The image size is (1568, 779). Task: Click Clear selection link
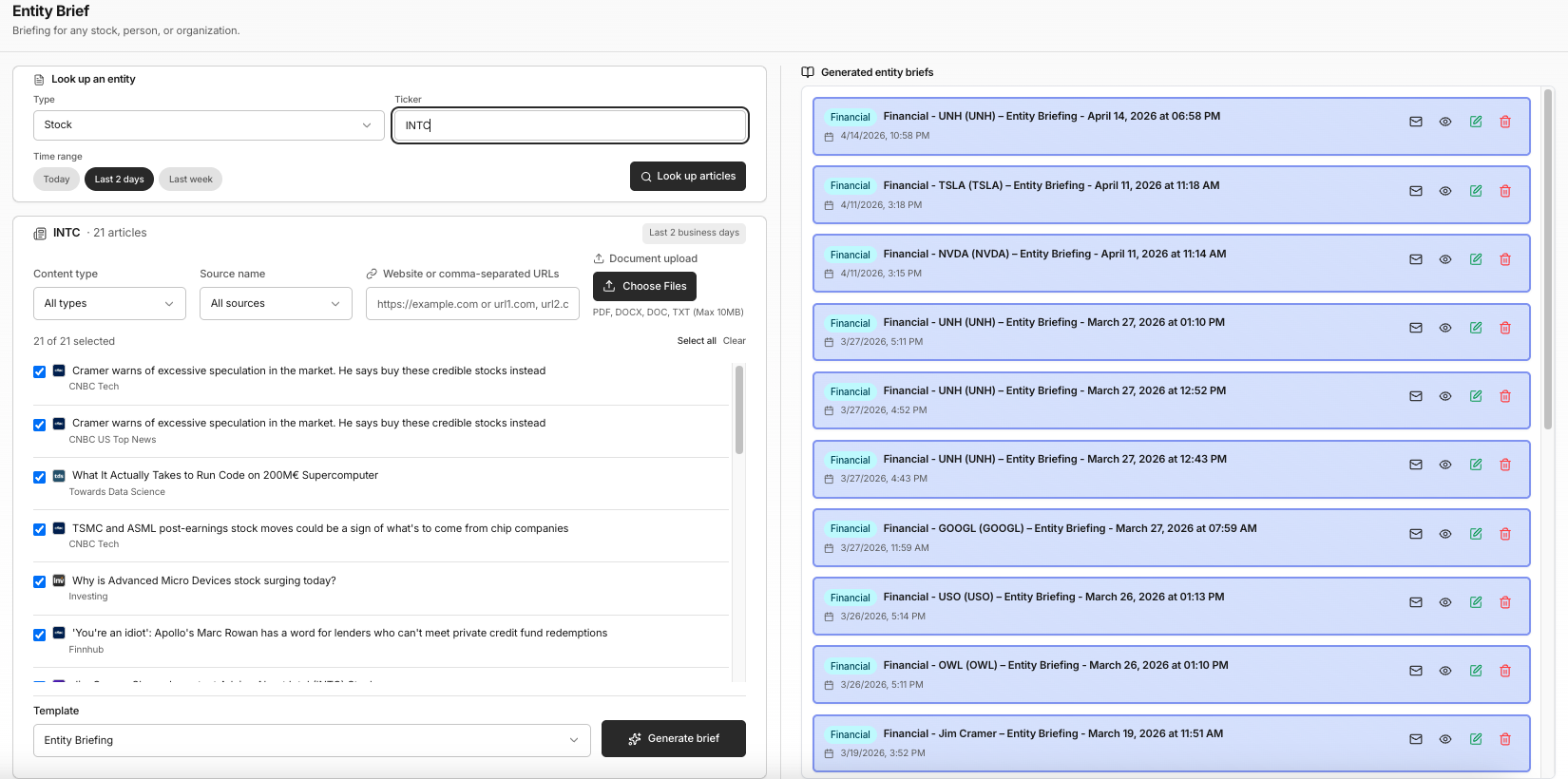(735, 341)
